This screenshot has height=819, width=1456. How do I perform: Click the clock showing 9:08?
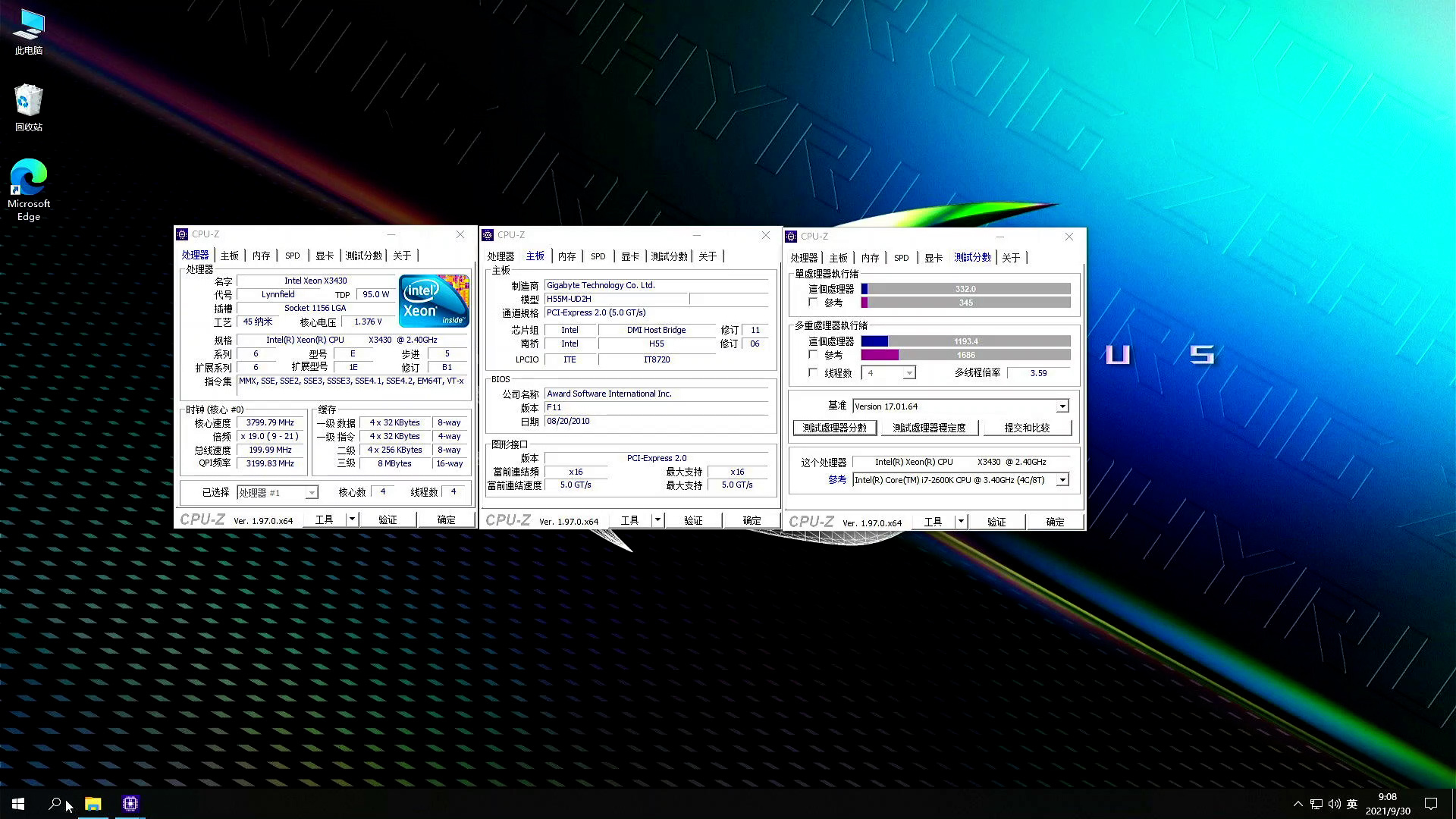[x=1387, y=797]
